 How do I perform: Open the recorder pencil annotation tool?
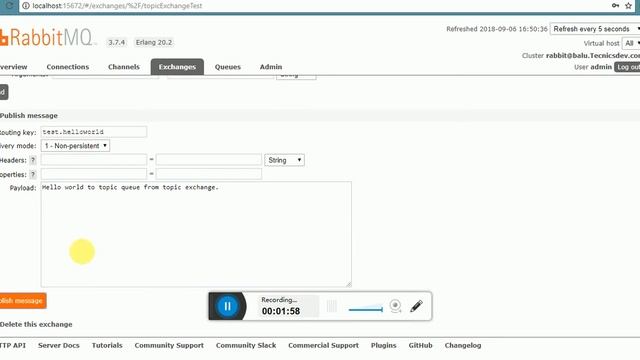pyautogui.click(x=416, y=306)
